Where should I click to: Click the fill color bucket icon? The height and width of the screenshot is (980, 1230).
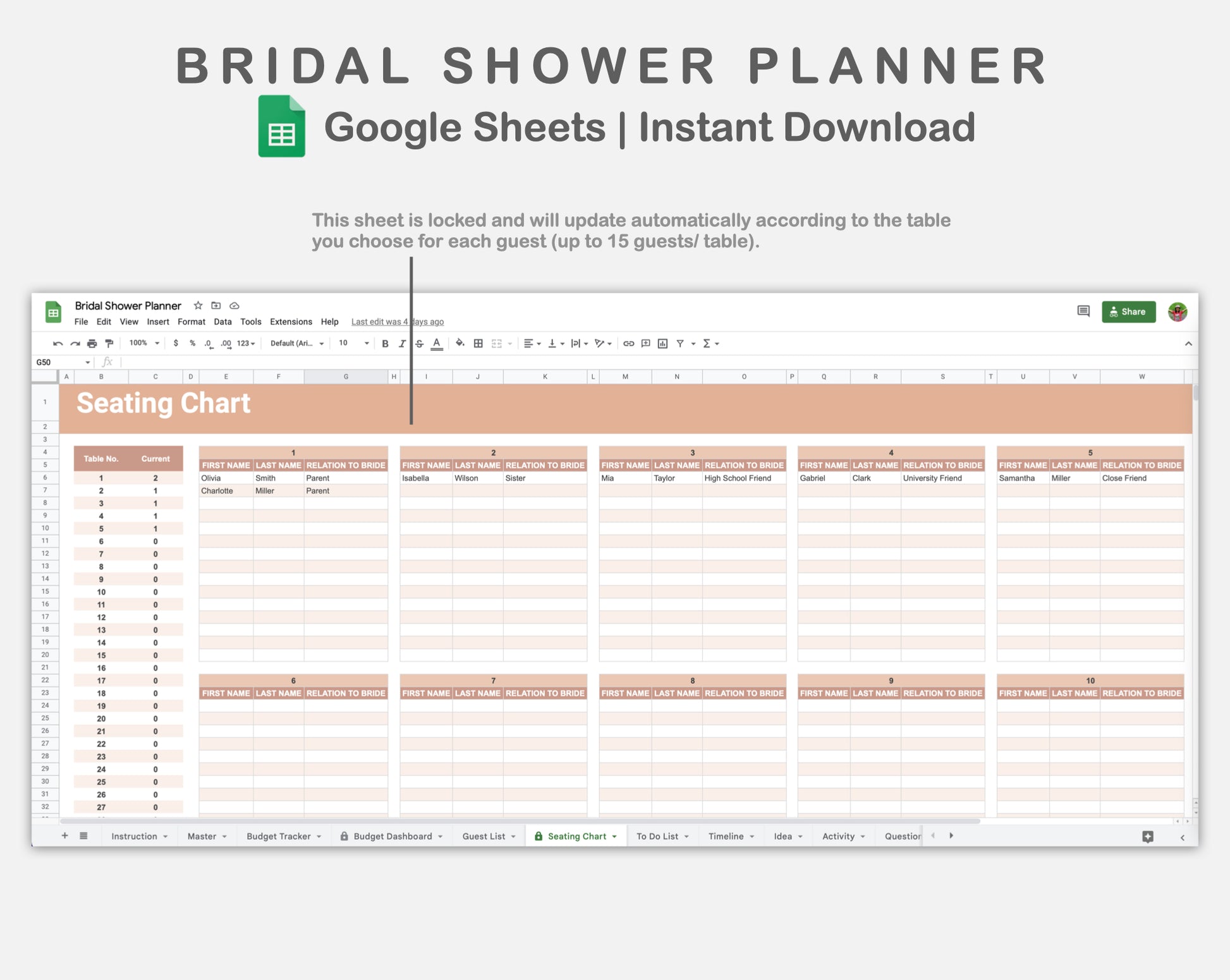point(460,343)
